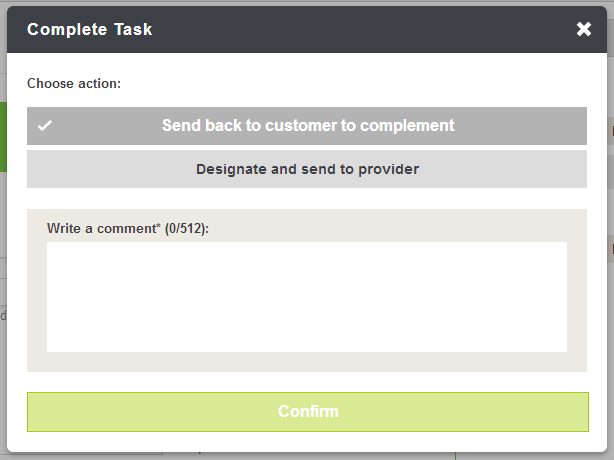The image size is (614, 460).
Task: Select Send back to customer to complement
Action: 307,126
